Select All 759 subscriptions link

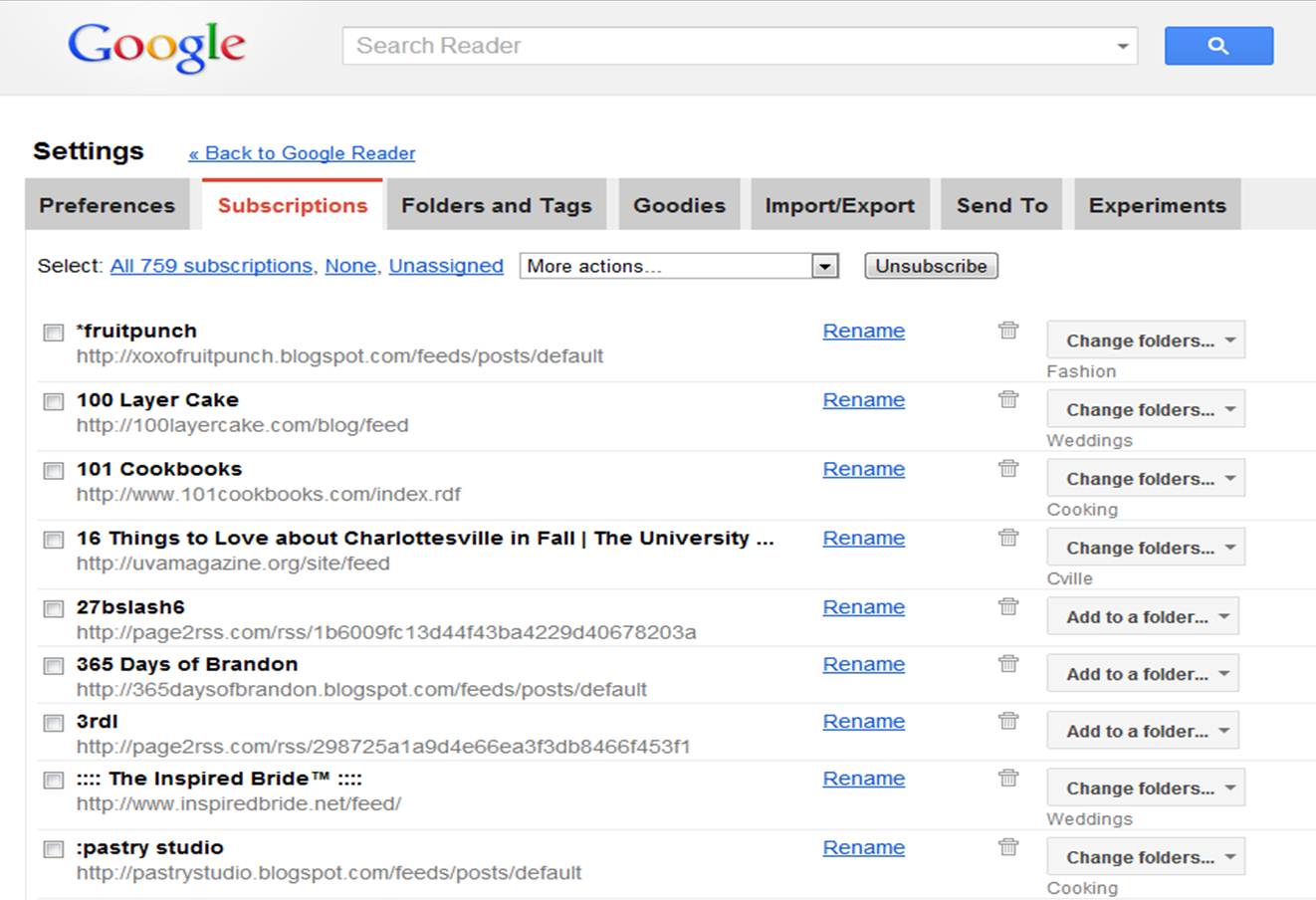tap(211, 266)
